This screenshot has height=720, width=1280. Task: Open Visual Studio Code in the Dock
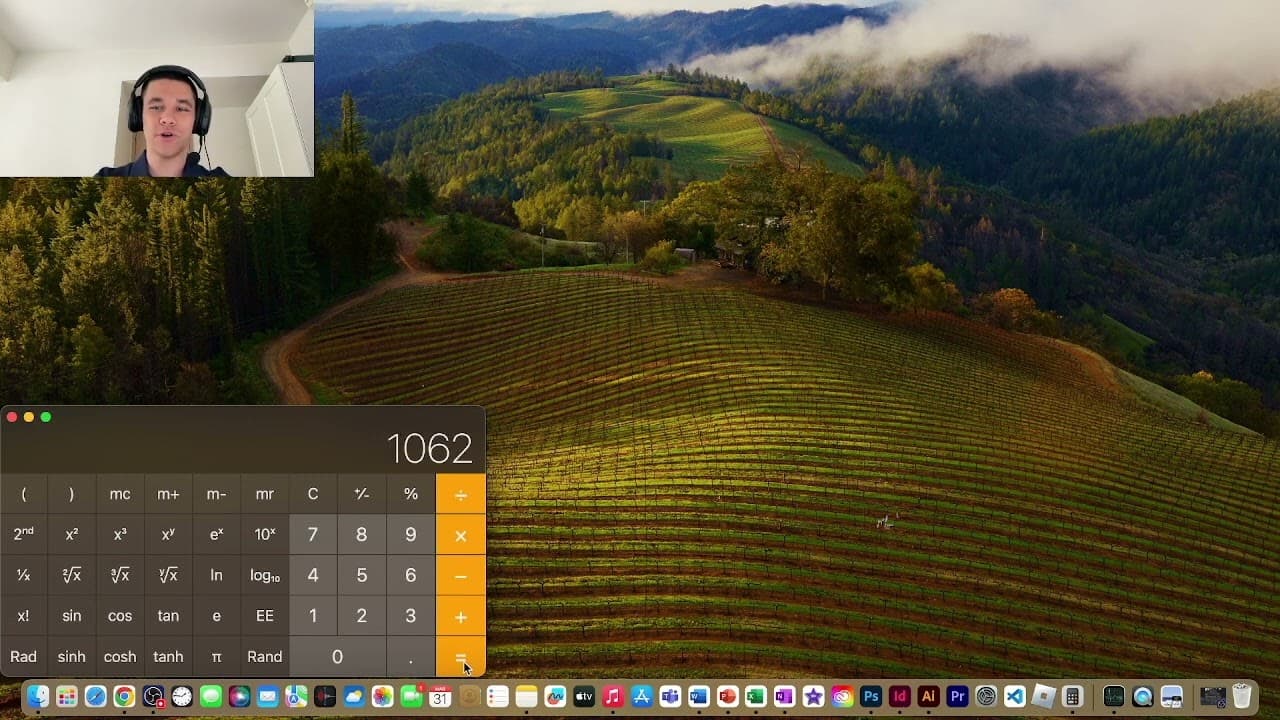coord(1015,697)
